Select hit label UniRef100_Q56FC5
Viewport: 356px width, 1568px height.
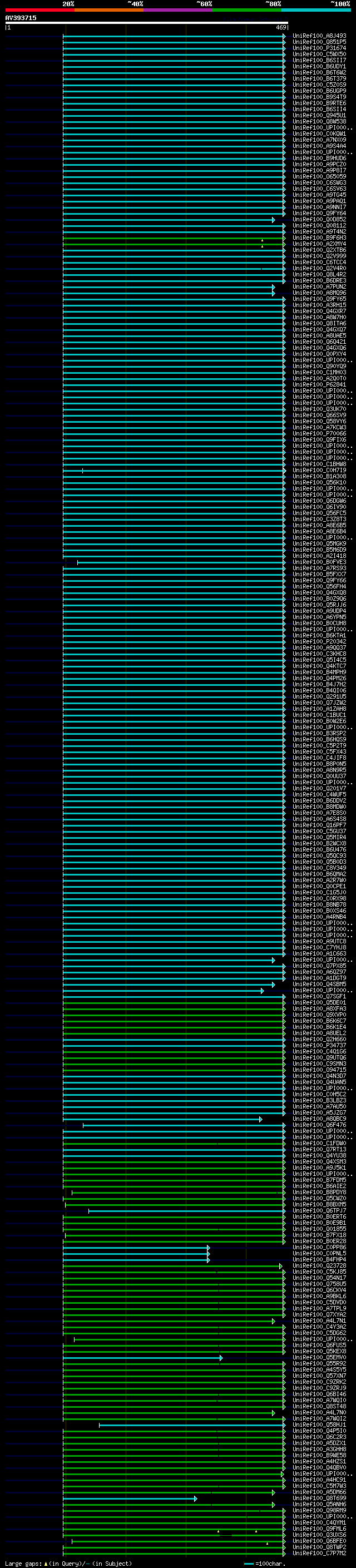point(319,513)
